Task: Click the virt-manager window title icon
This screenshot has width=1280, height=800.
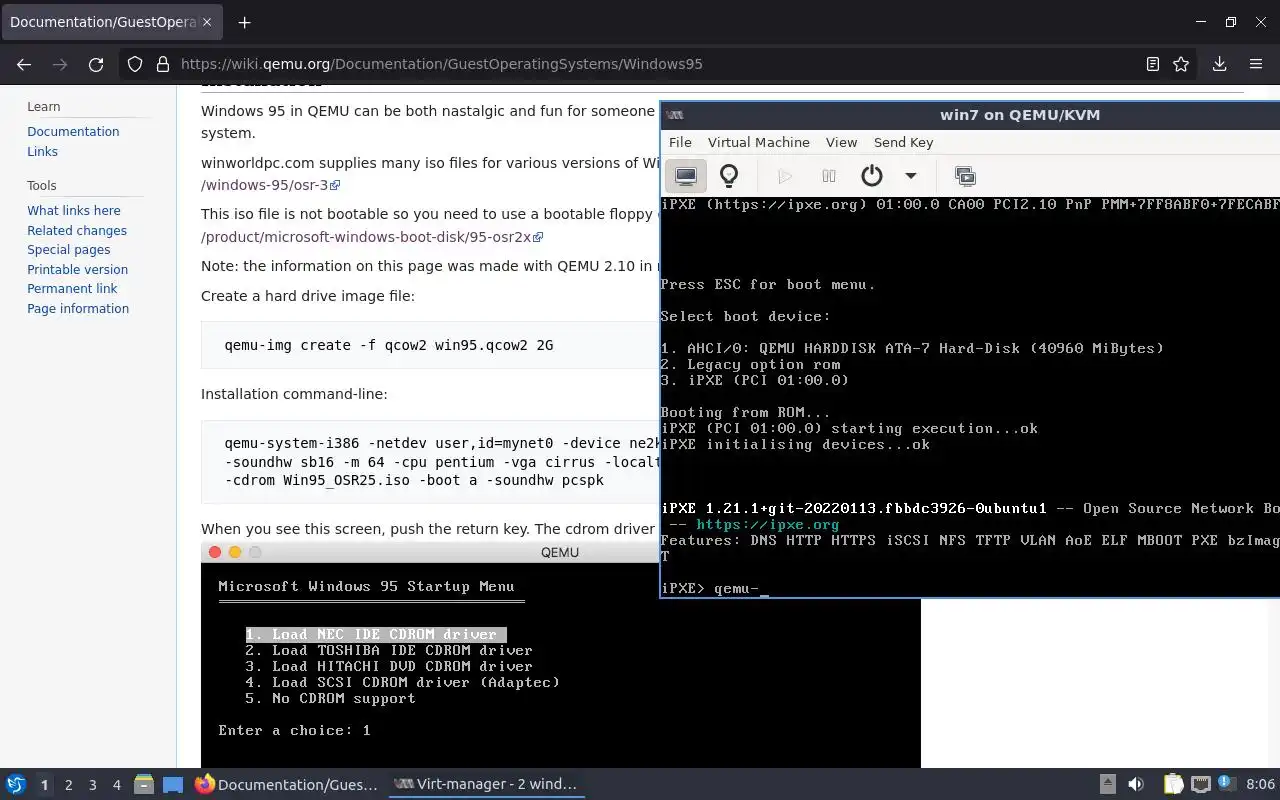Action: pyautogui.click(x=675, y=115)
